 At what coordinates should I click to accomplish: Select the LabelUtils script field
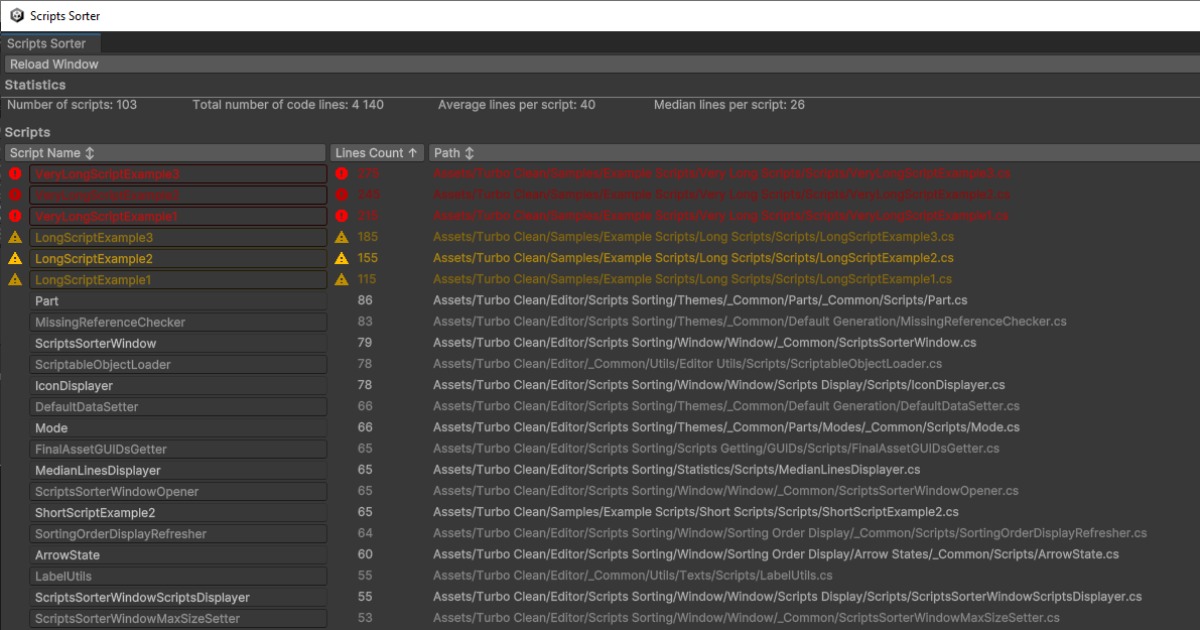[x=177, y=576]
